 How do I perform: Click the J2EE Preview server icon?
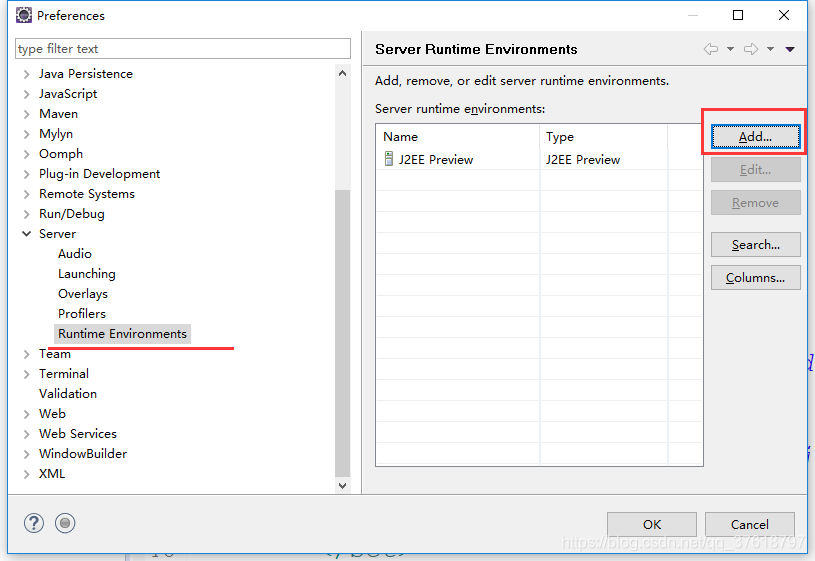click(x=388, y=159)
